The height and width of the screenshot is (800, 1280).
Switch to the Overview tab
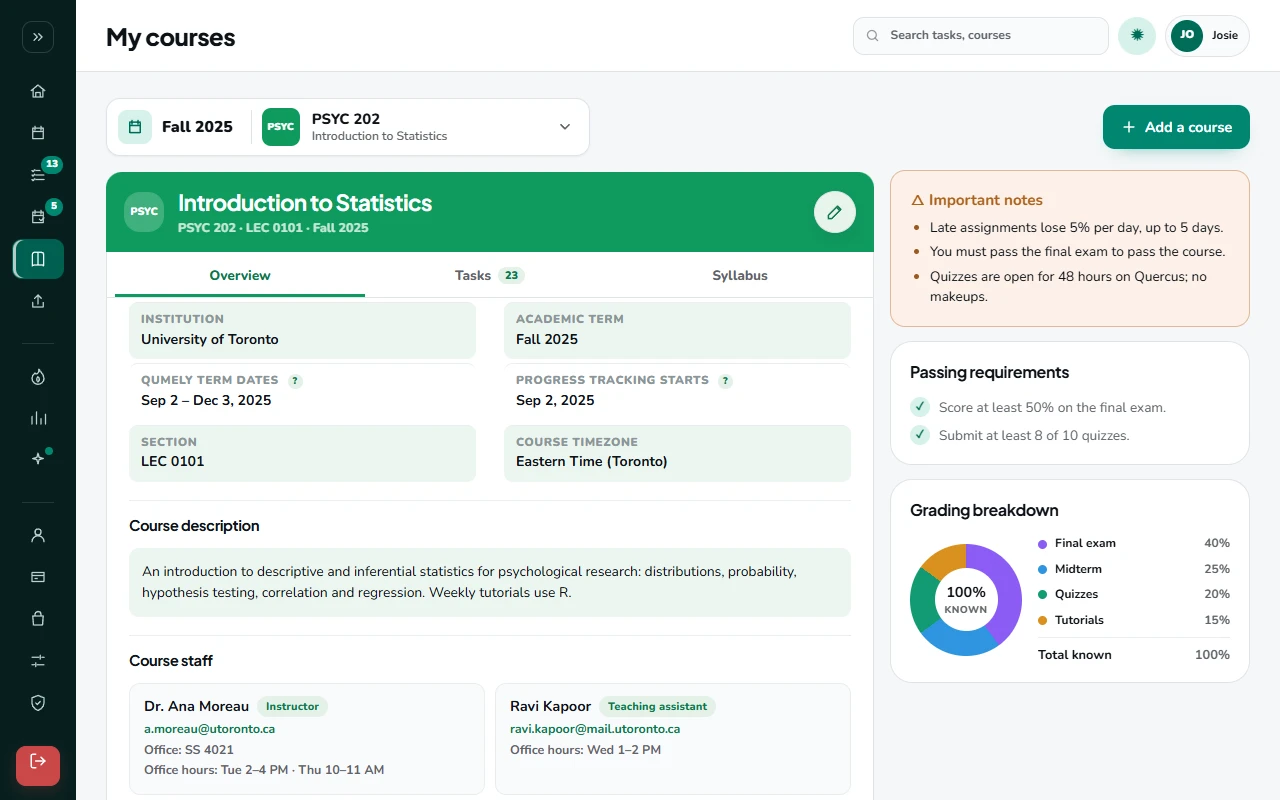click(240, 275)
